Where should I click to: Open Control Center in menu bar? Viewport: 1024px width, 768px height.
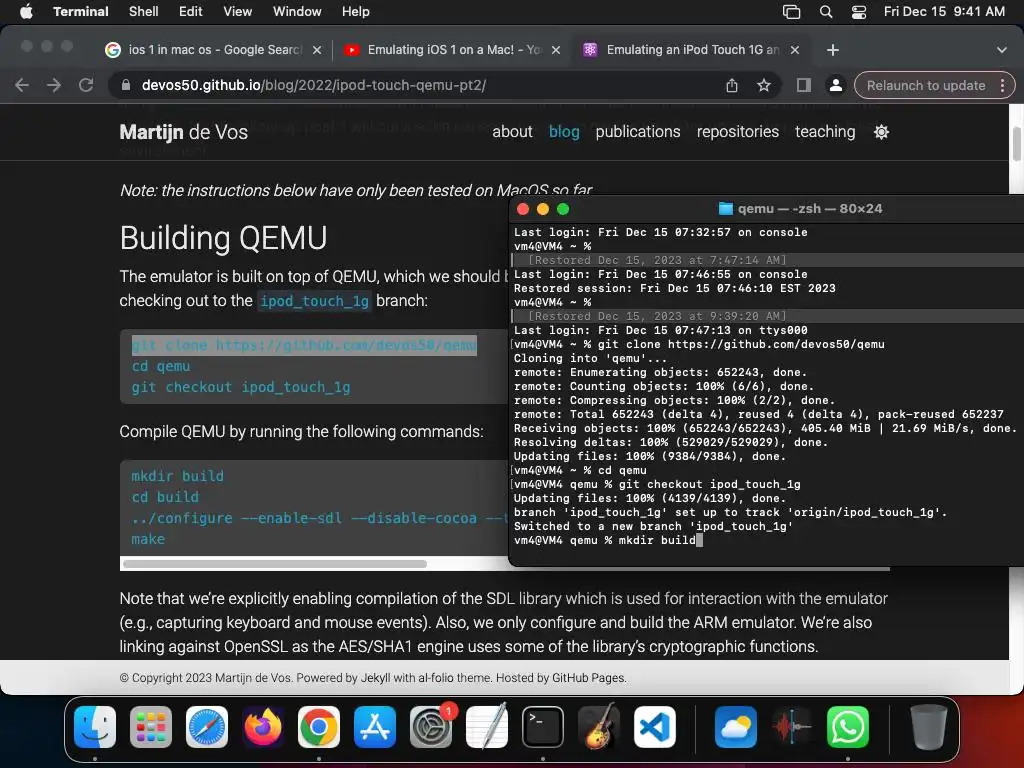tap(859, 11)
